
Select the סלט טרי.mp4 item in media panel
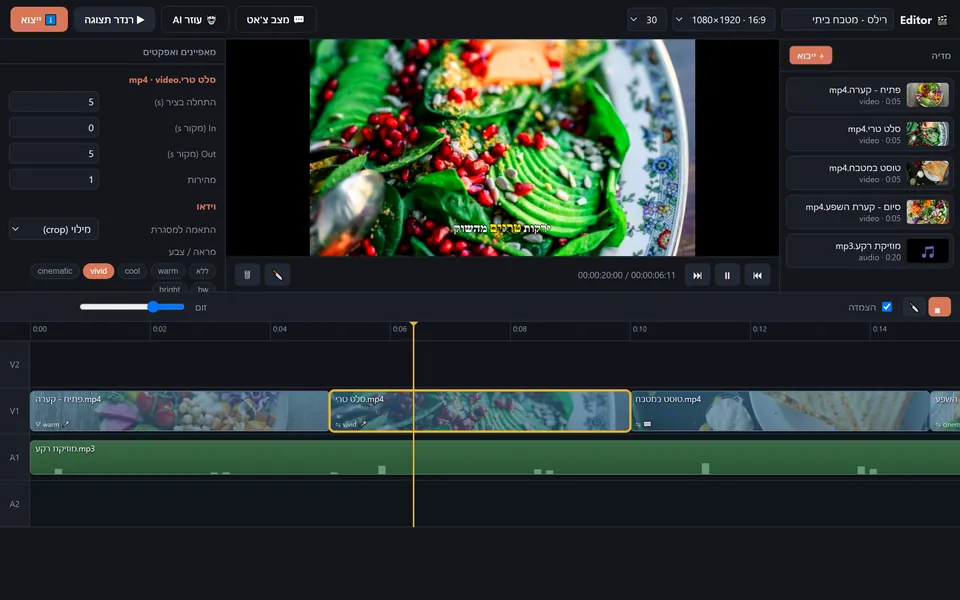click(869, 134)
